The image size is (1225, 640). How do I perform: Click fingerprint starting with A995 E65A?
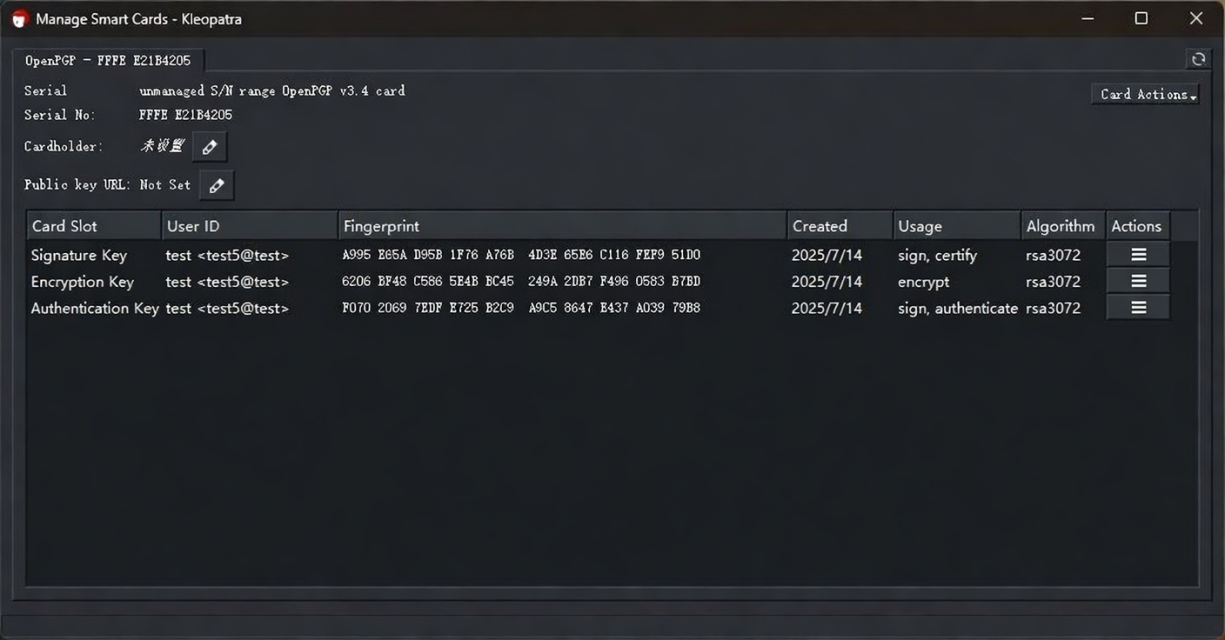coord(521,255)
